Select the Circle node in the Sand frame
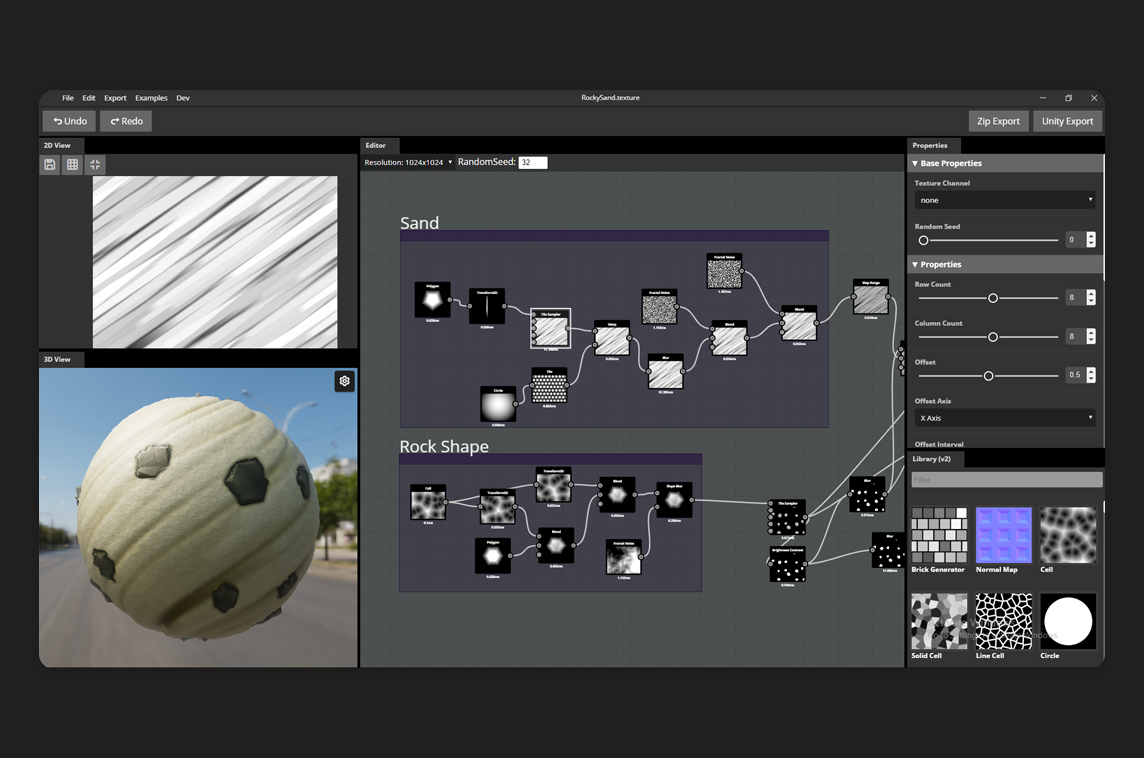The width and height of the screenshot is (1144, 758). 498,404
